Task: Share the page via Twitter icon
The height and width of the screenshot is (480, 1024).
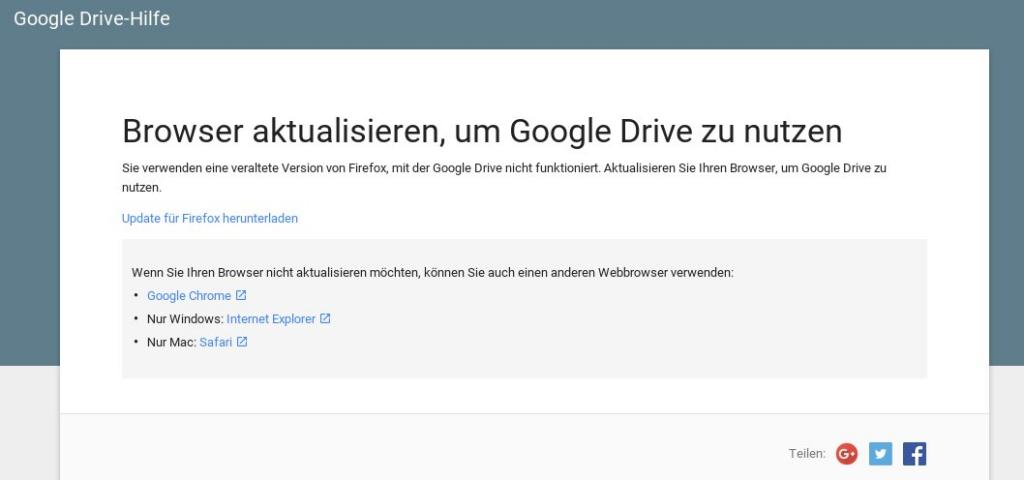Action: [880, 454]
